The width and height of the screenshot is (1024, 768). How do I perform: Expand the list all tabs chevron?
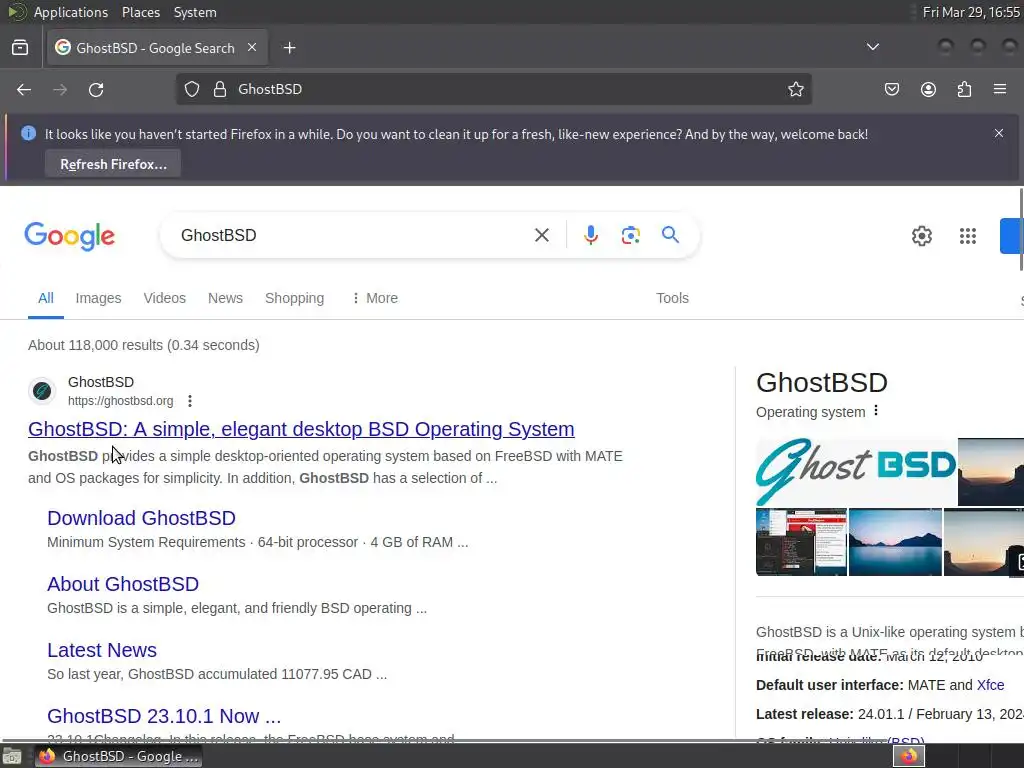point(872,47)
